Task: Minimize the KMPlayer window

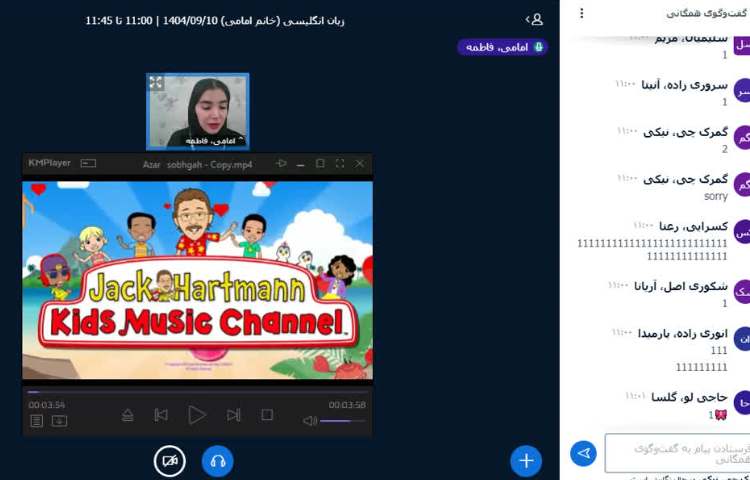Action: pyautogui.click(x=300, y=164)
